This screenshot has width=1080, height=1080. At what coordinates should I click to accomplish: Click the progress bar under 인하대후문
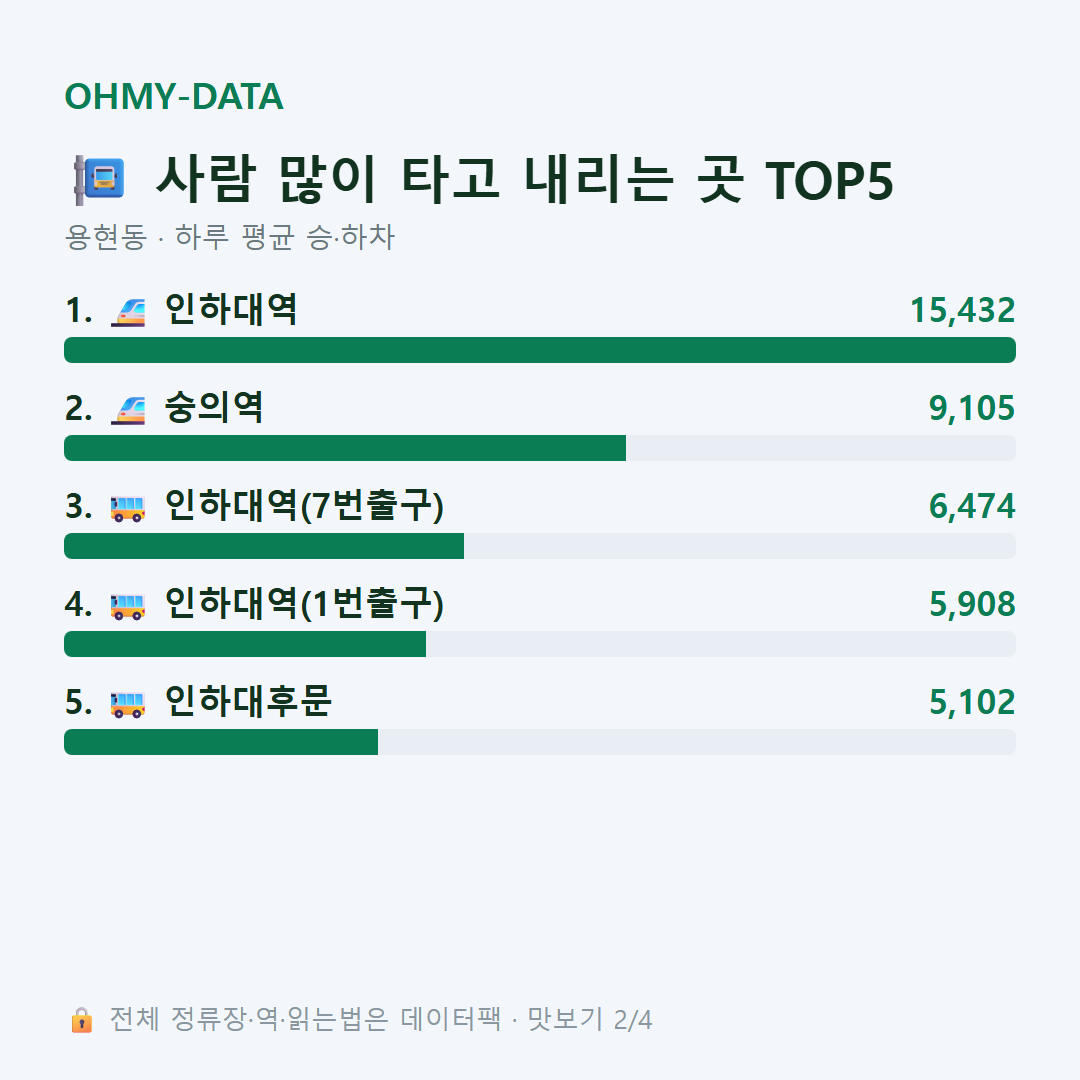(x=540, y=742)
